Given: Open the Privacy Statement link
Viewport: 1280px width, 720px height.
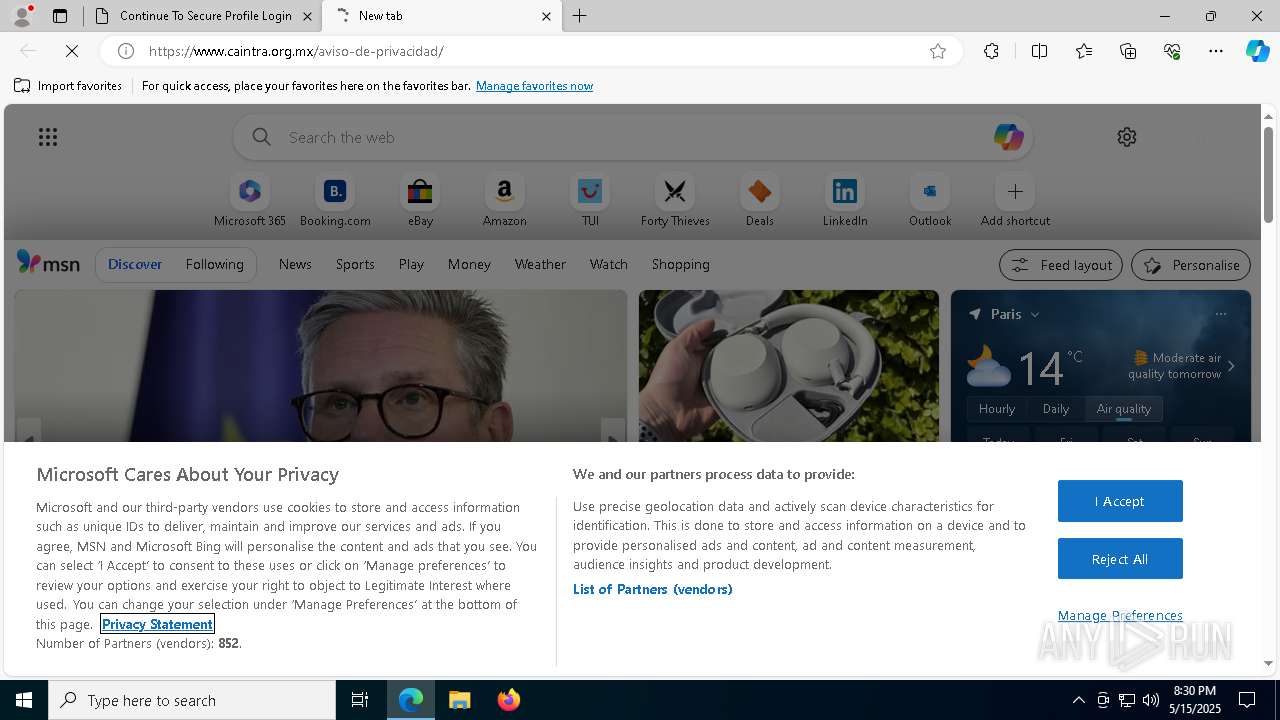Looking at the screenshot, I should (157, 624).
